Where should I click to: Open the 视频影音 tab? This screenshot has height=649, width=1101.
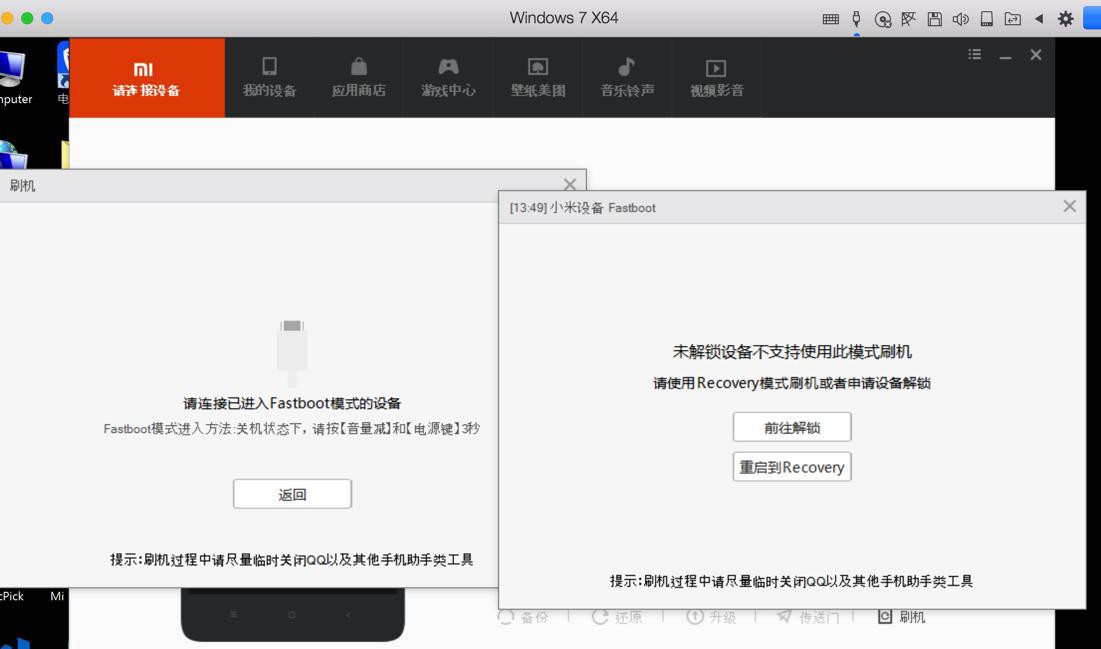(x=716, y=77)
